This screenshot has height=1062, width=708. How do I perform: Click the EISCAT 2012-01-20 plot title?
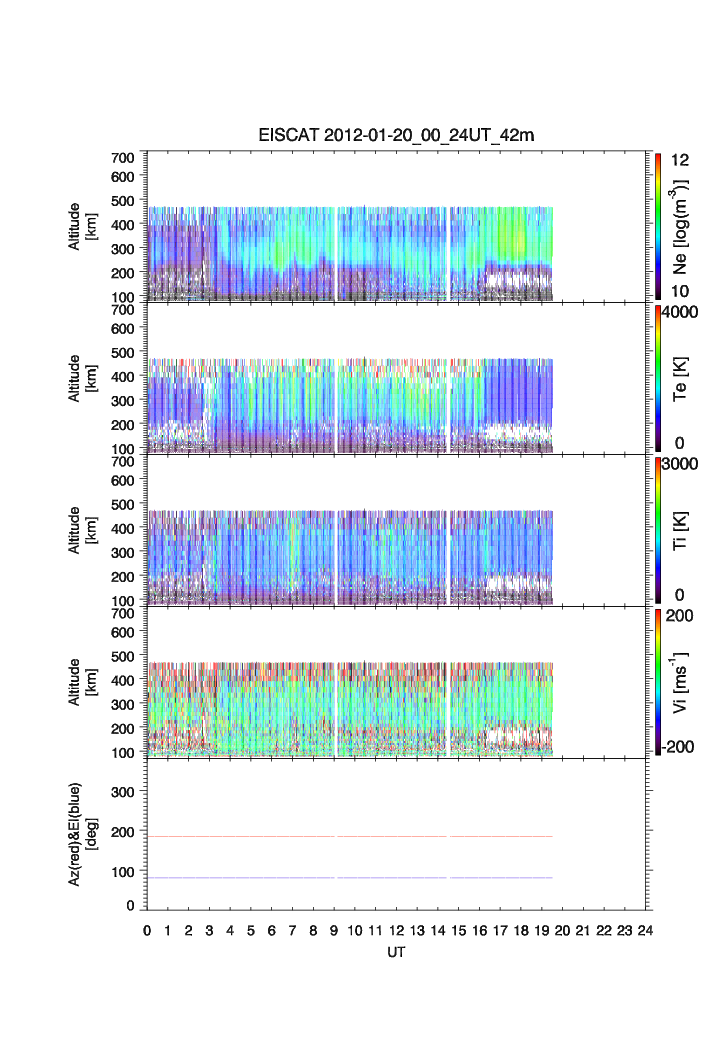pyautogui.click(x=398, y=136)
